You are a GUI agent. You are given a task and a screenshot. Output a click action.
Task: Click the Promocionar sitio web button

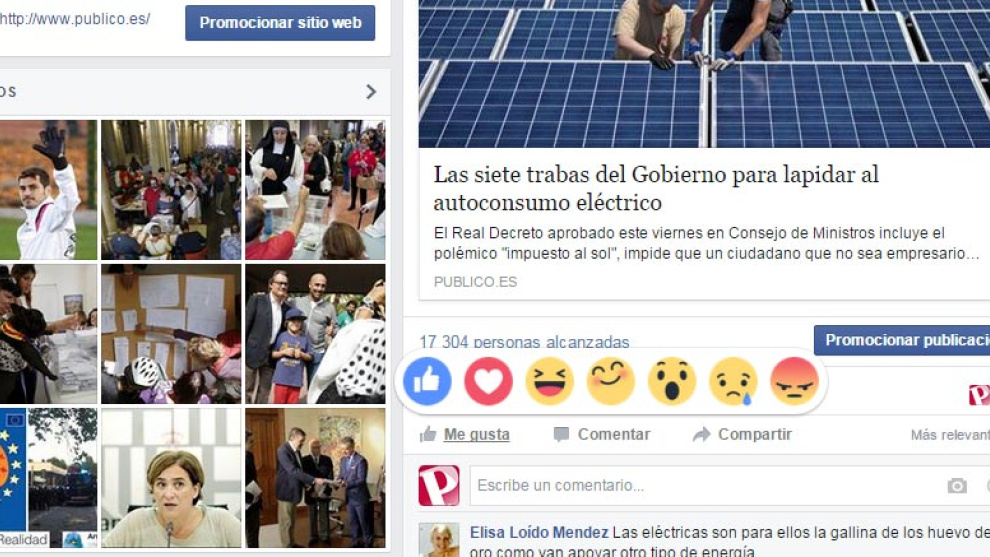coord(280,23)
